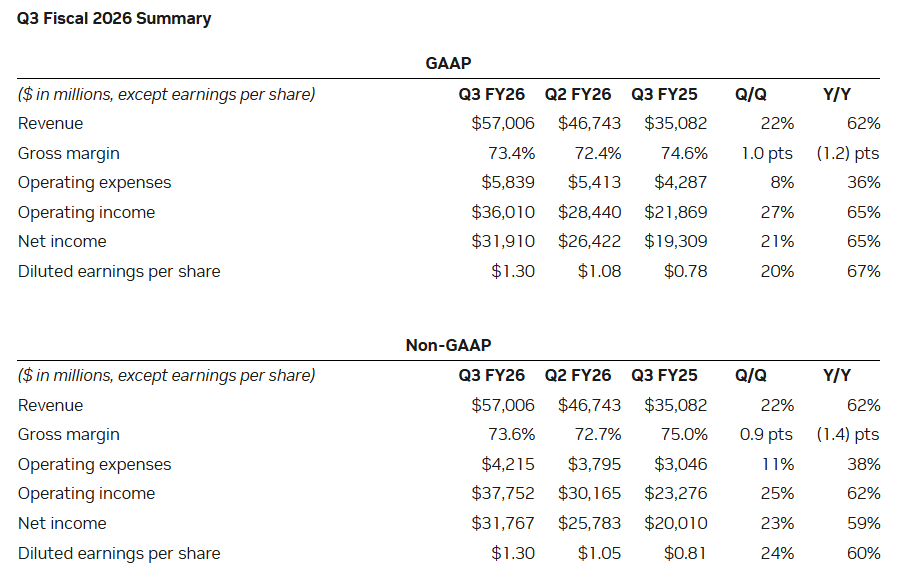Click the Q3 Fiscal 2026 Summary heading
Image resolution: width=899 pixels, height=566 pixels.
coord(114,18)
